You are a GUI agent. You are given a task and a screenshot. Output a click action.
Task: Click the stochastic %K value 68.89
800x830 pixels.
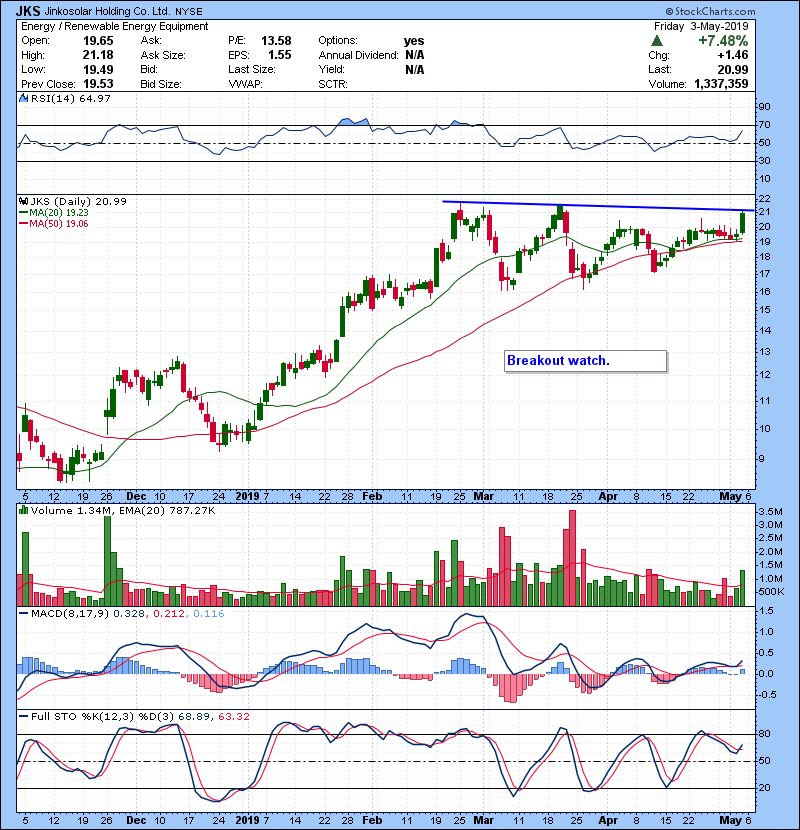194,717
